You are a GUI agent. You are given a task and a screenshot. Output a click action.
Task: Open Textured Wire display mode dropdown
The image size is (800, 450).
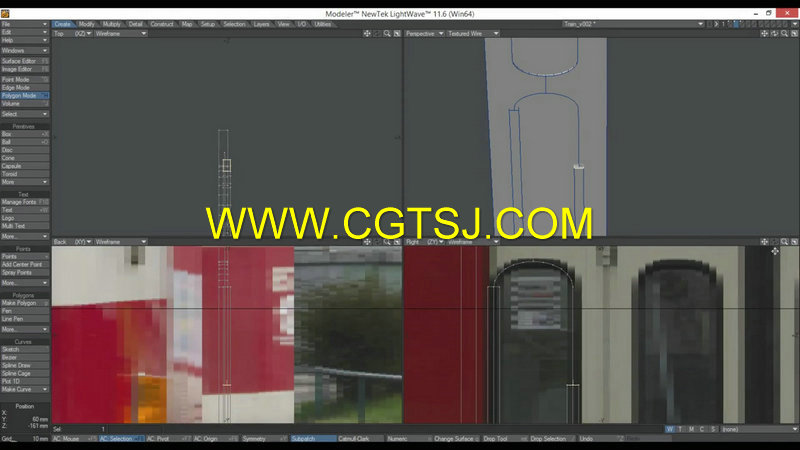pyautogui.click(x=473, y=34)
